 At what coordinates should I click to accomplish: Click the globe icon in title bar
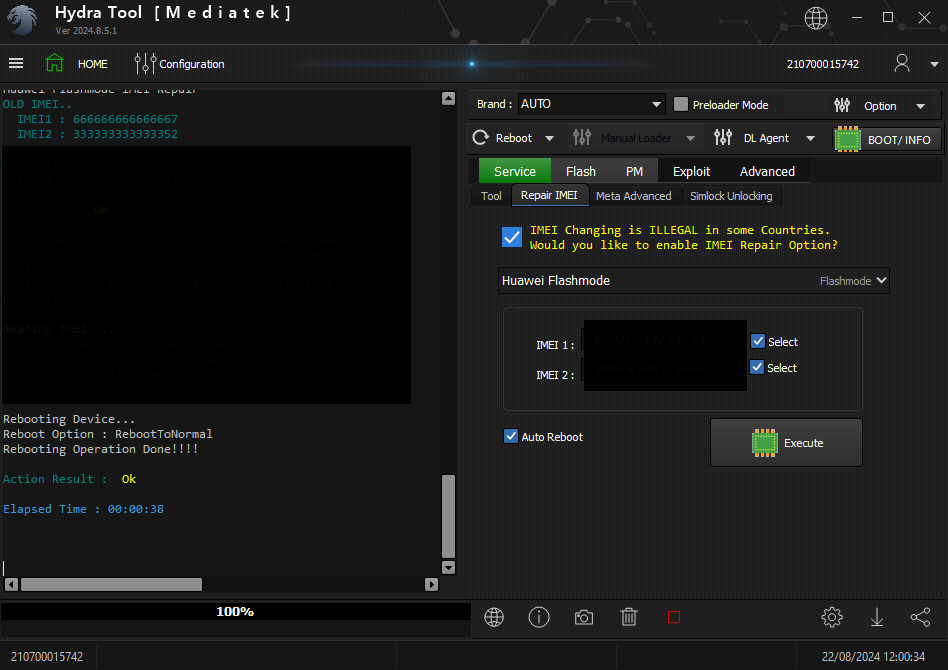coord(816,18)
